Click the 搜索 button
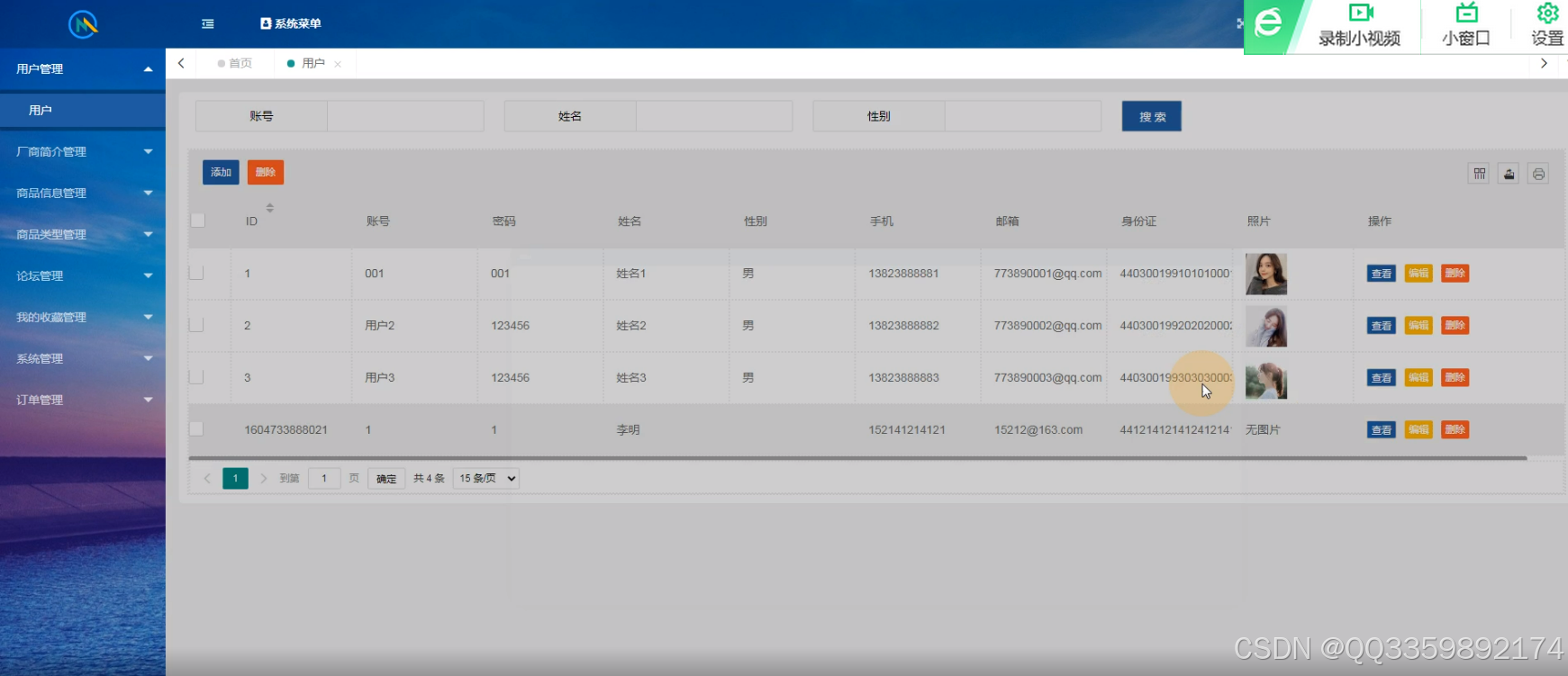This screenshot has height=676, width=1568. 1152,116
